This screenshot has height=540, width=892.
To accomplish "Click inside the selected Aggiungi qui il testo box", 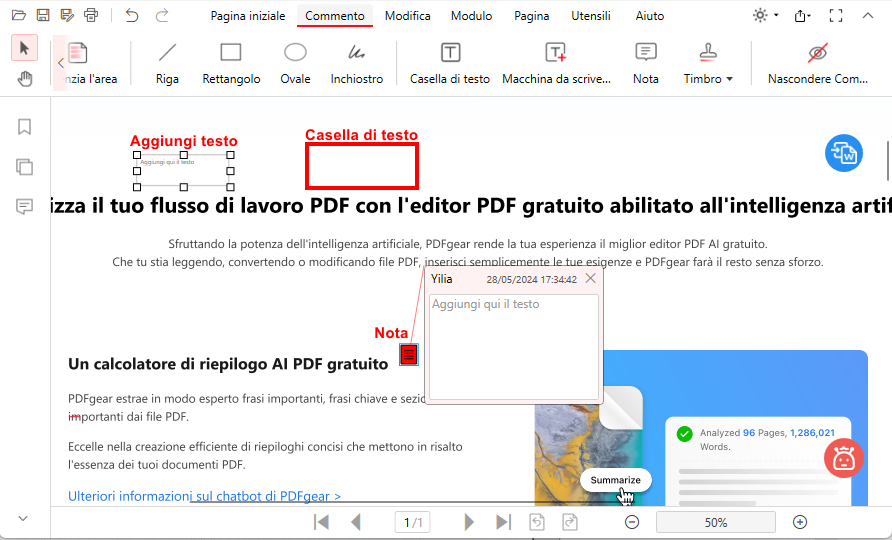I will [183, 171].
